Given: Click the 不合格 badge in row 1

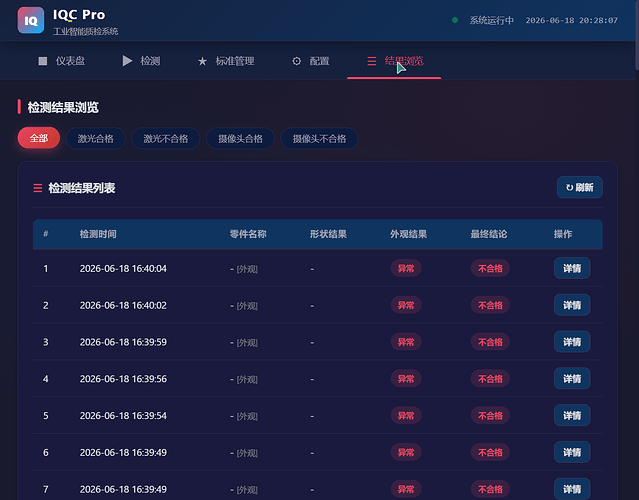Looking at the screenshot, I should 490,268.
